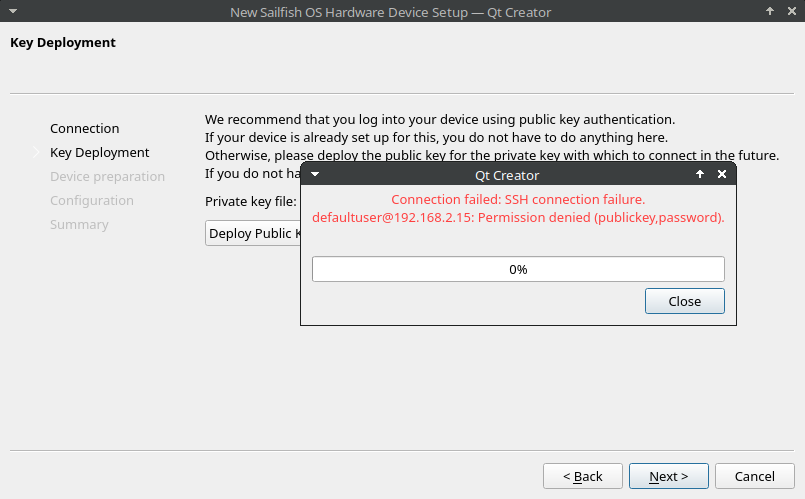Image resolution: width=805 pixels, height=499 pixels.
Task: Select the Summary wizard step
Action: pyautogui.click(x=79, y=224)
